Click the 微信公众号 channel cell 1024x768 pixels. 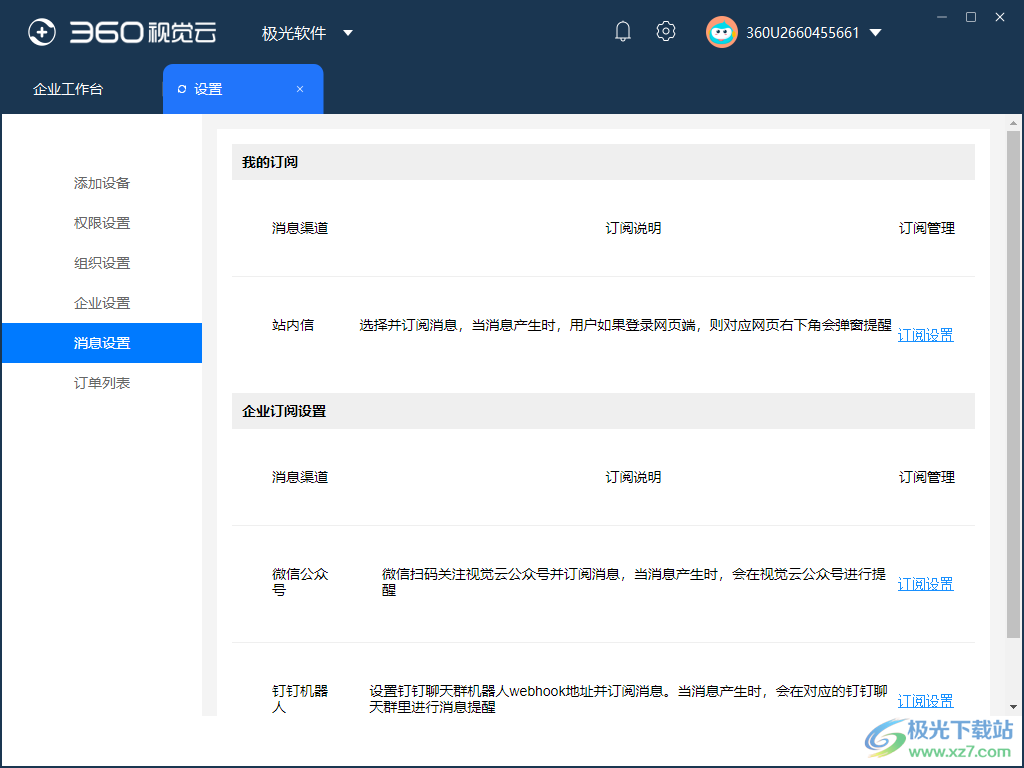[300, 582]
